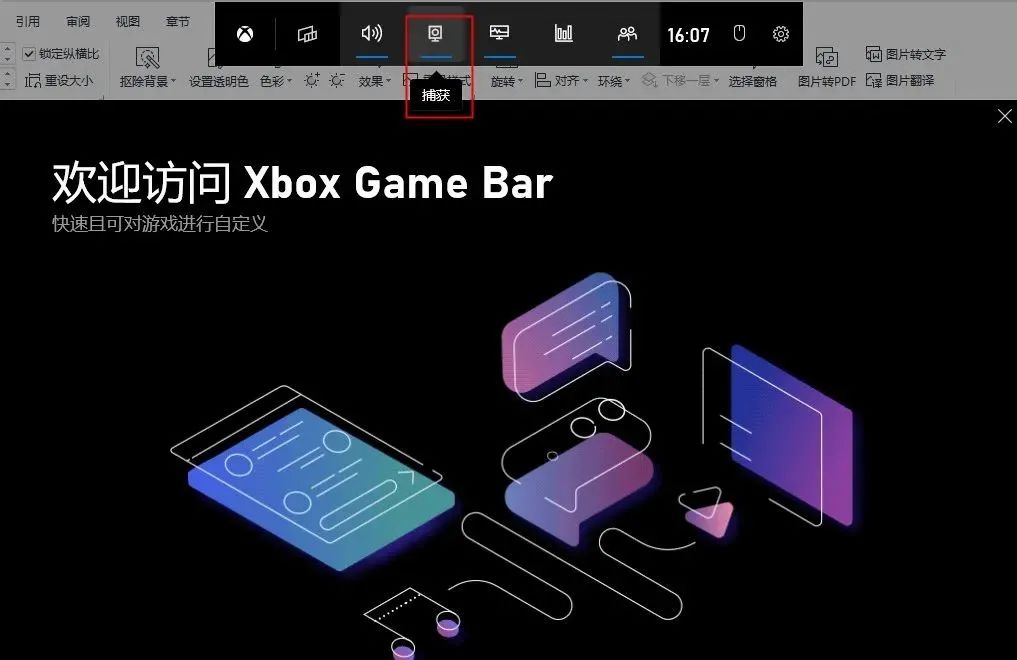Toggle the Audio widget speaker icon
Screen dimensions: 1017x660
click(372, 33)
